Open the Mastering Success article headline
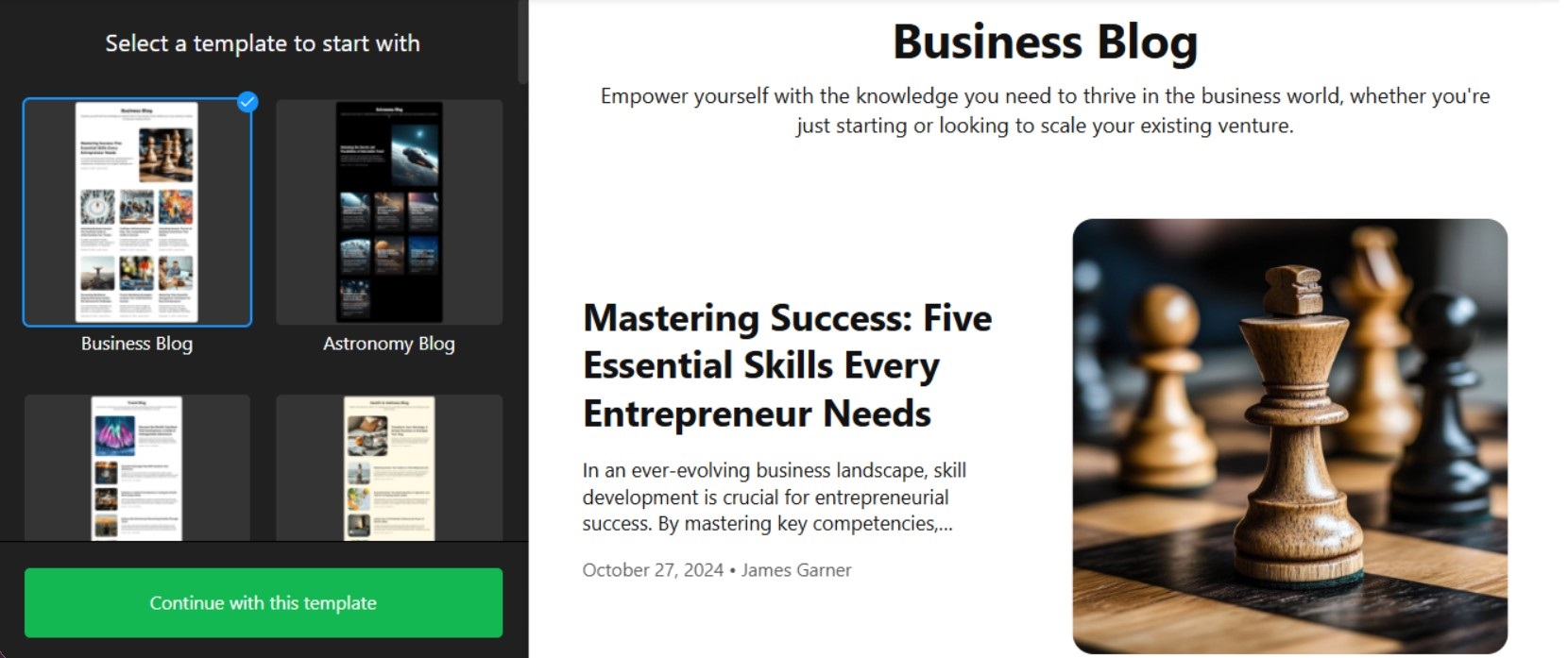1568x658 pixels. pyautogui.click(x=787, y=364)
